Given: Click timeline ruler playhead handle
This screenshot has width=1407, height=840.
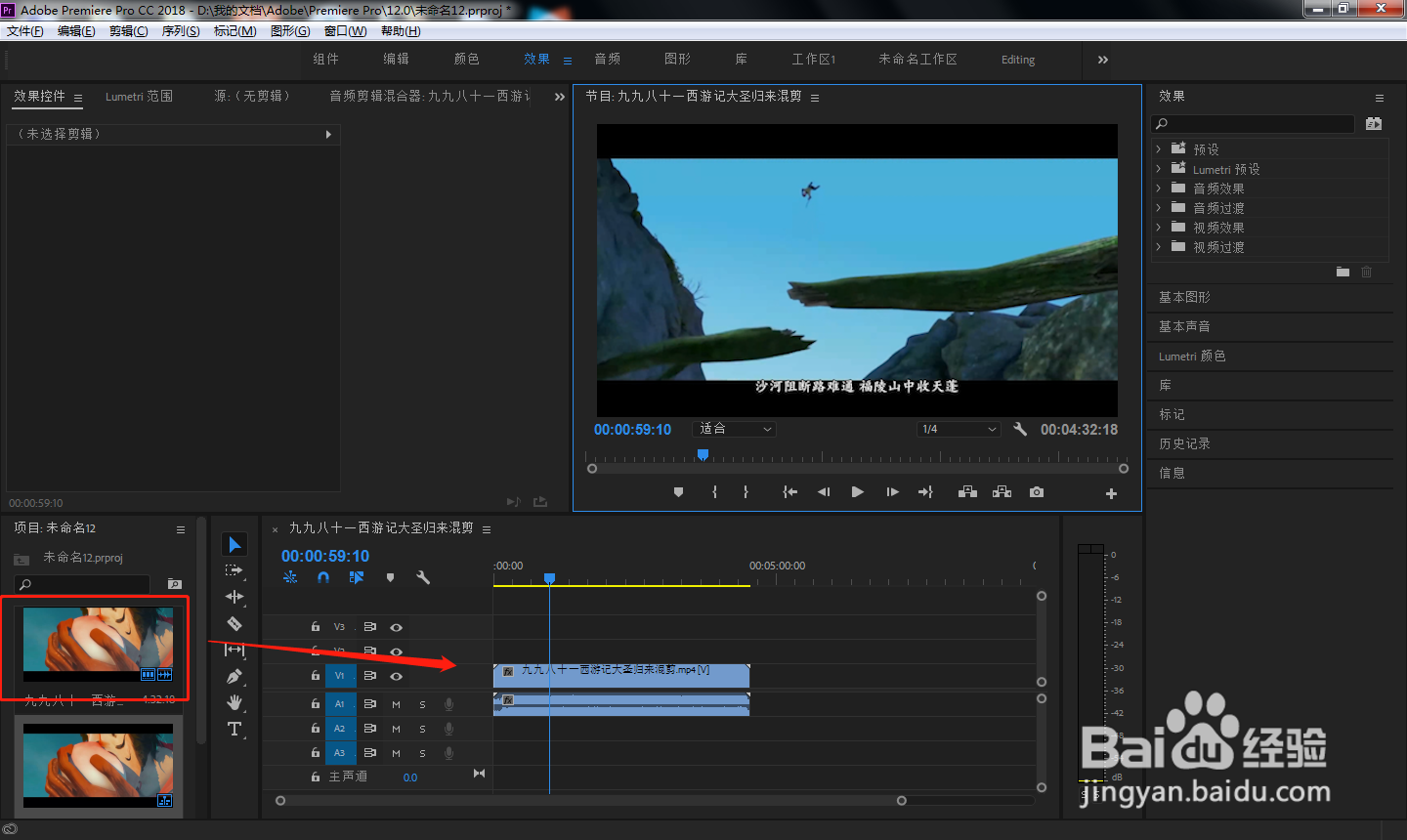Looking at the screenshot, I should tap(550, 578).
